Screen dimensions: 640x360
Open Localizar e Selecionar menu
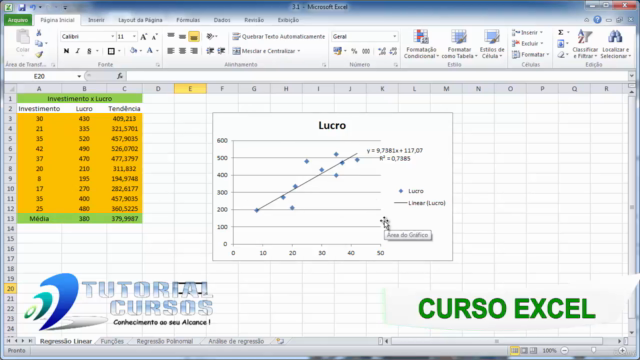[615, 44]
